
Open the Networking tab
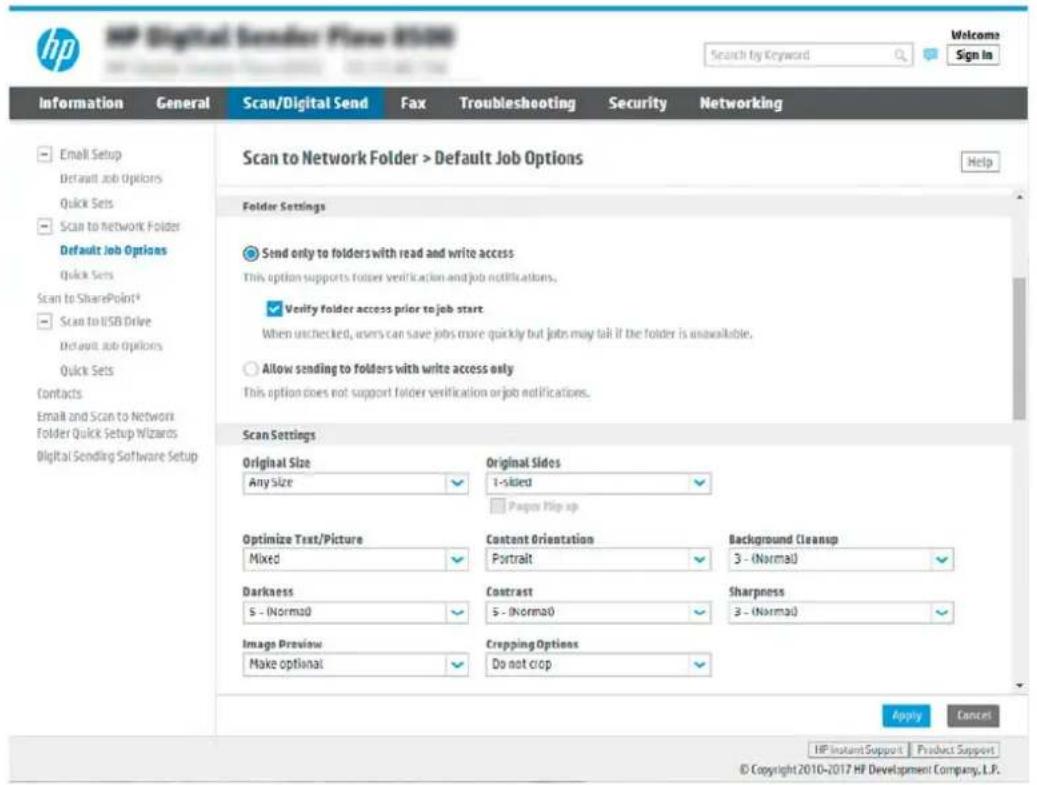coord(741,103)
